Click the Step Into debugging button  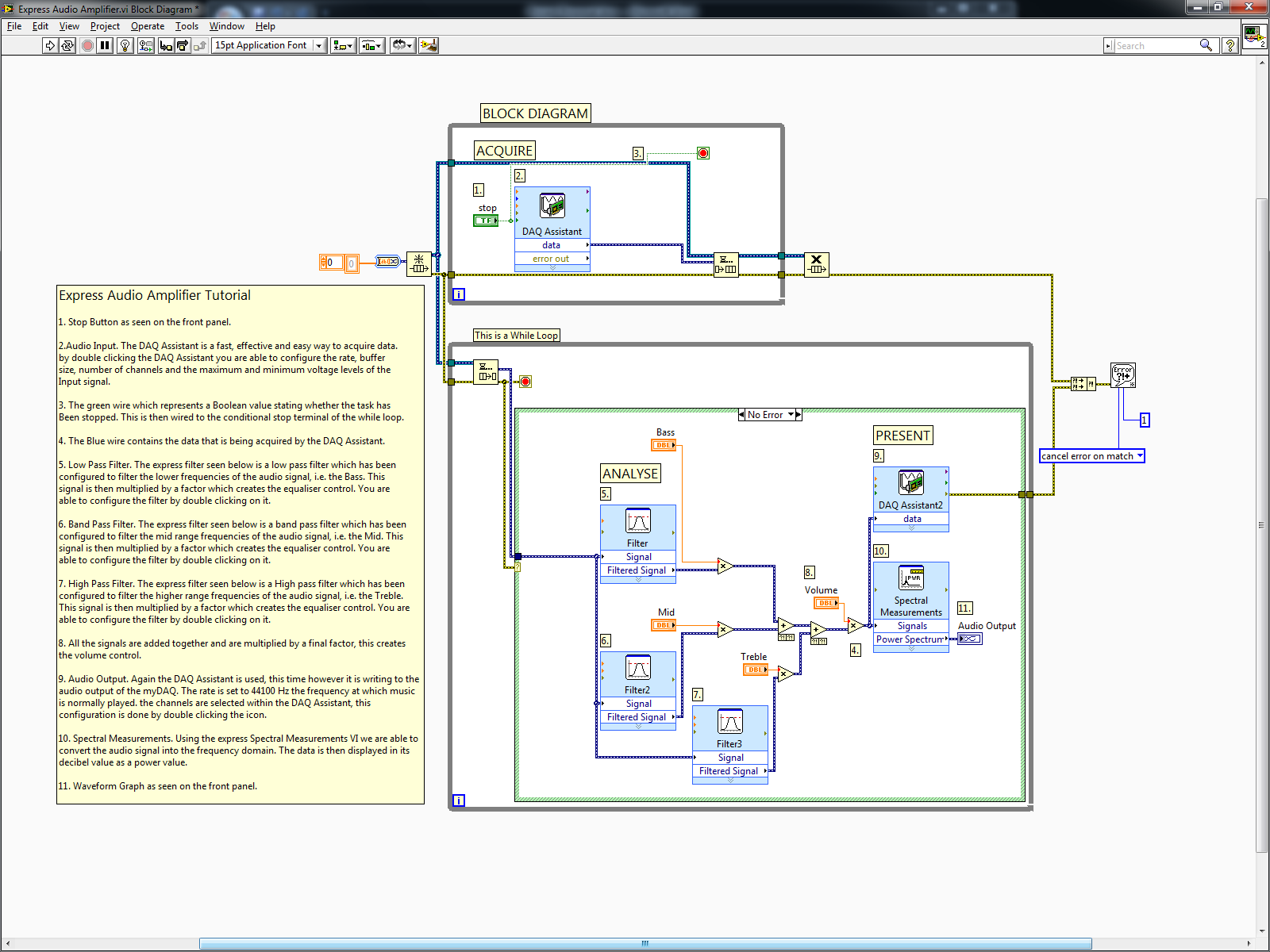click(165, 45)
